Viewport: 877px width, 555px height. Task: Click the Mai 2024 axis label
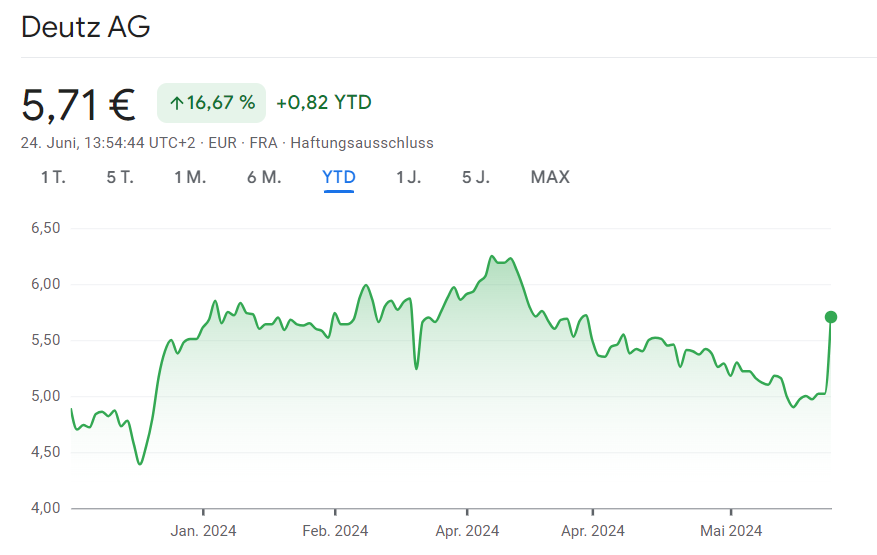click(731, 530)
